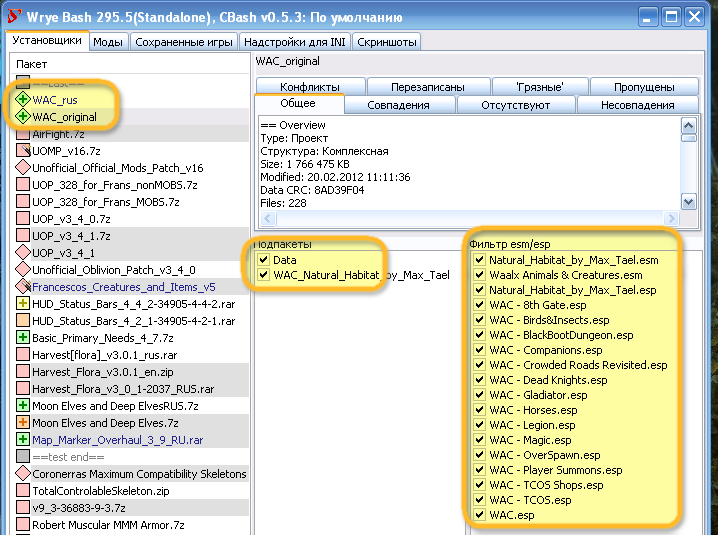Click the icon beside UOP_328_for_Frans_MOBS.7z

coord(22,202)
